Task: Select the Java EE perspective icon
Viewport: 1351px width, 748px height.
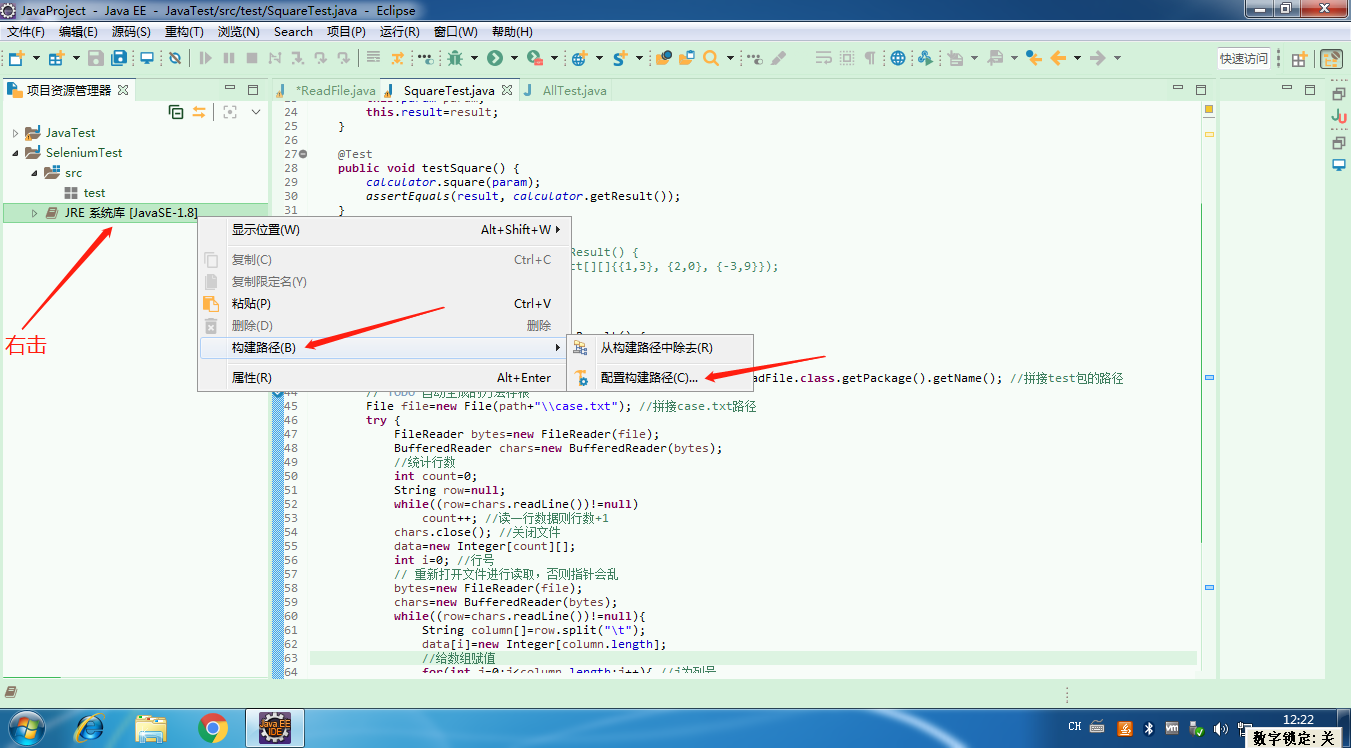Action: pyautogui.click(x=1332, y=59)
